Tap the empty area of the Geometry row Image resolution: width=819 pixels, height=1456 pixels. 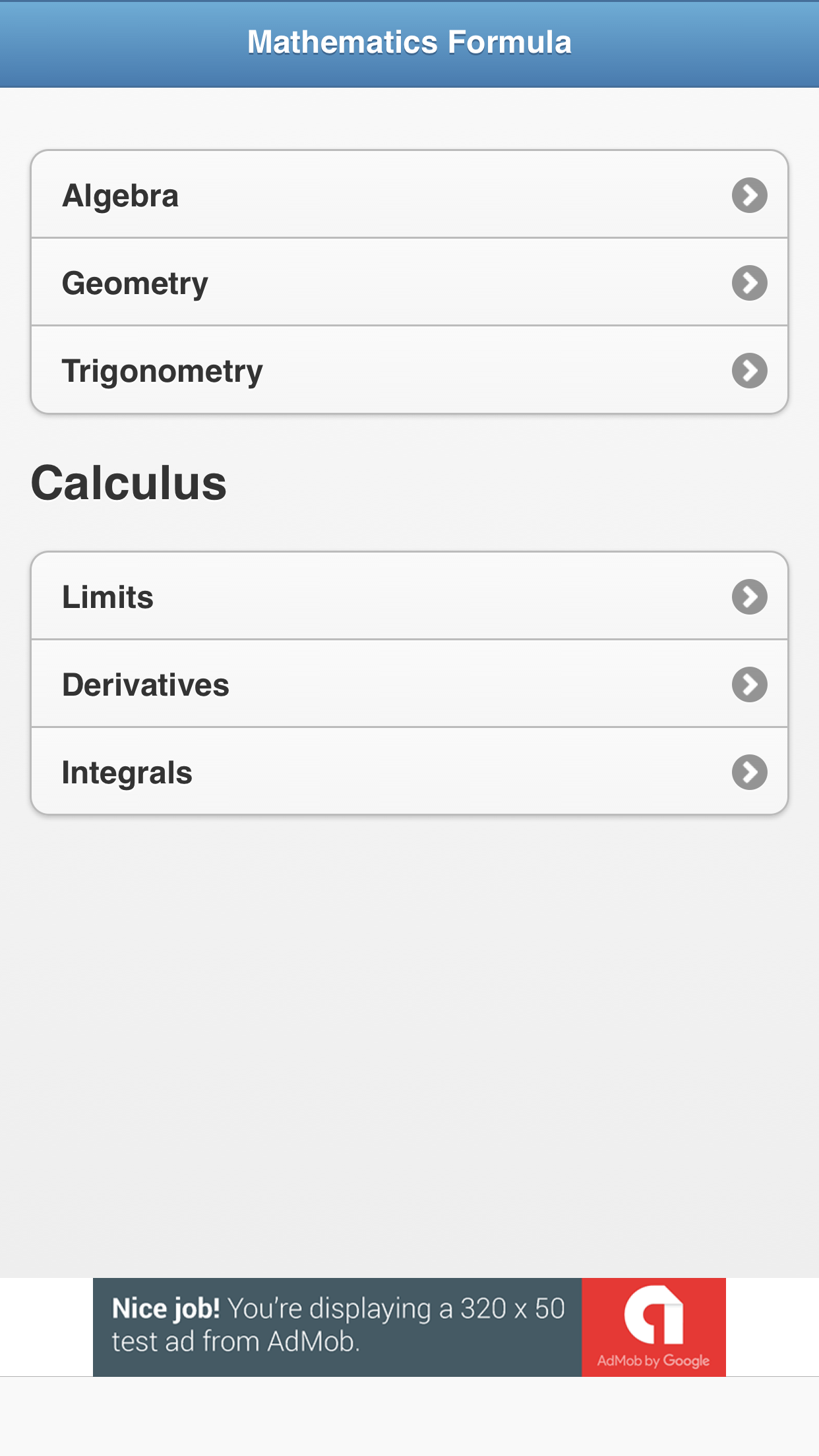coord(462,283)
